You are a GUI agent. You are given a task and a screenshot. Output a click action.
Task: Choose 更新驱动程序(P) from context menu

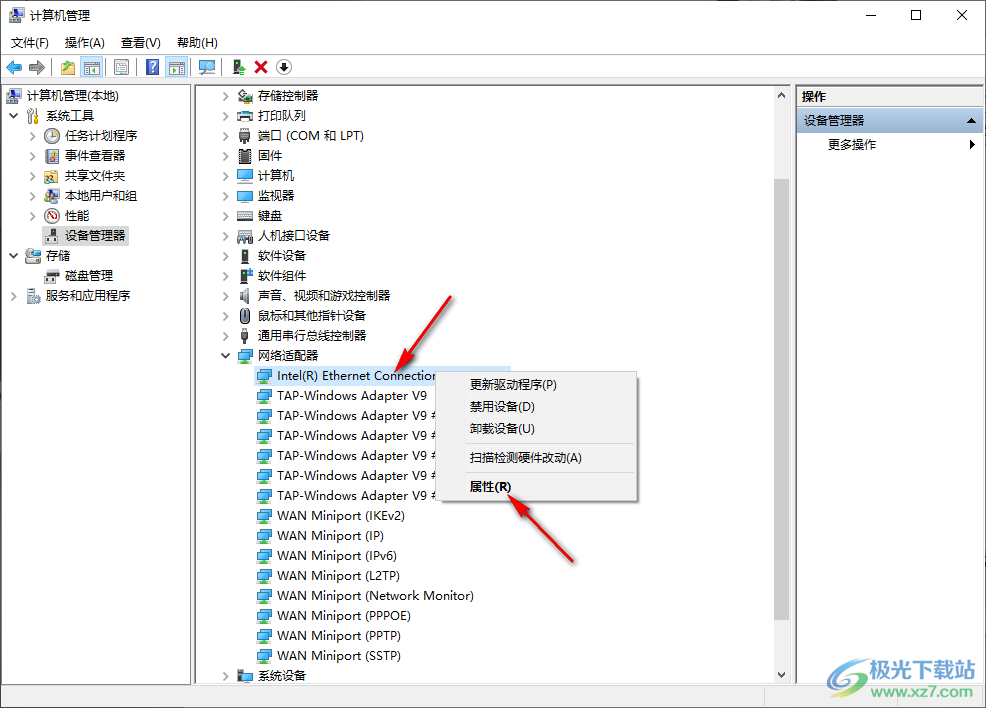tap(536, 385)
